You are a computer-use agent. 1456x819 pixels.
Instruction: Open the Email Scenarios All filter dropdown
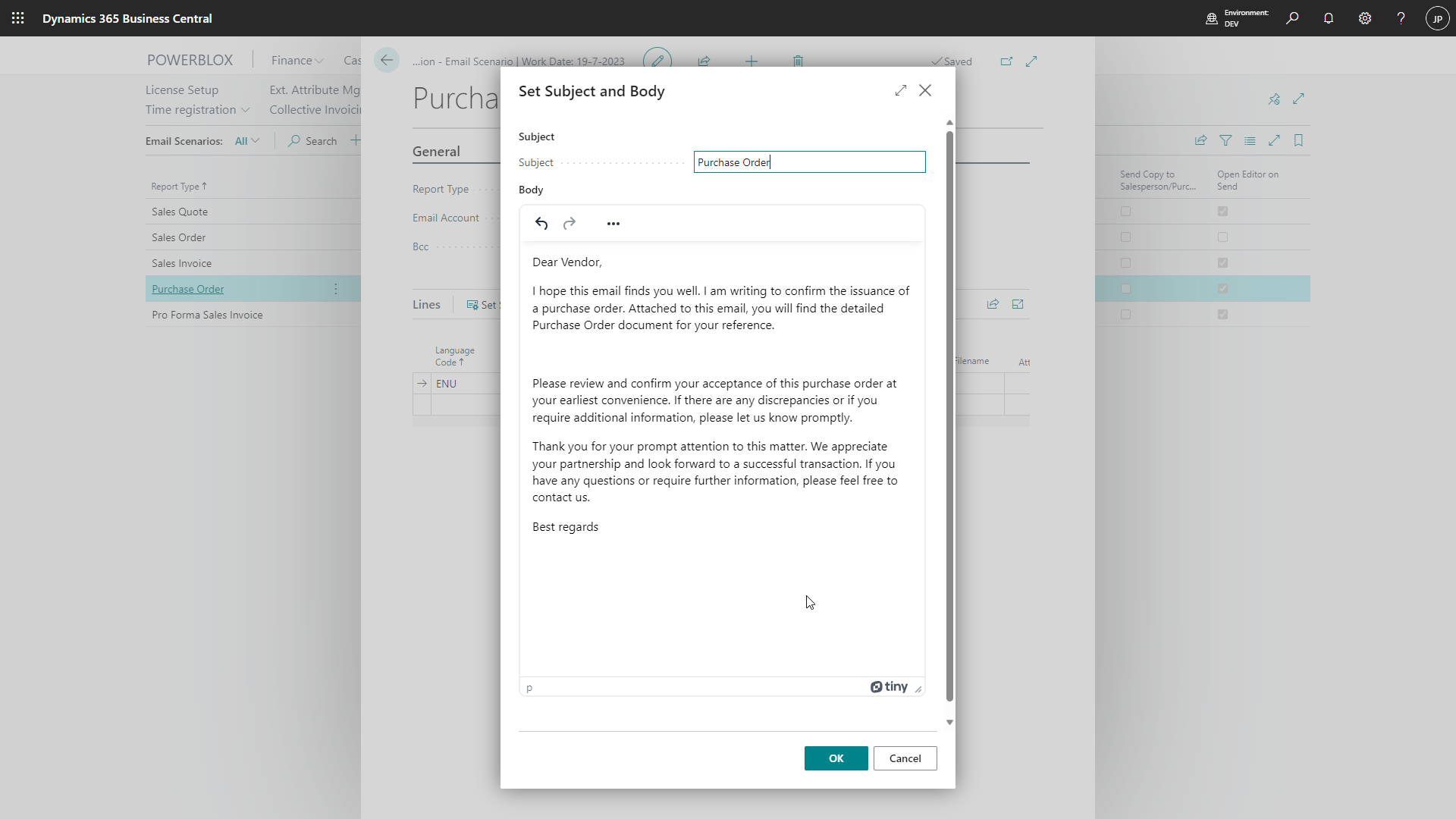point(246,141)
